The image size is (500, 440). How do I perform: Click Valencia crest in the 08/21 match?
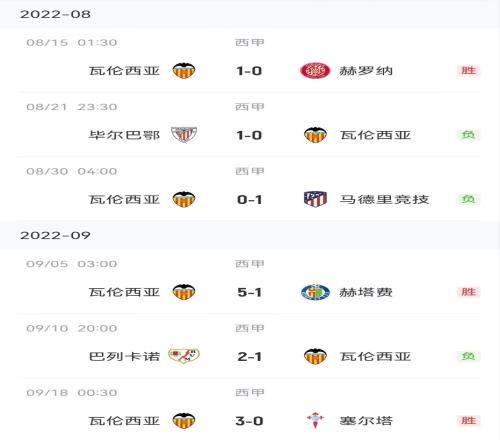pos(315,135)
